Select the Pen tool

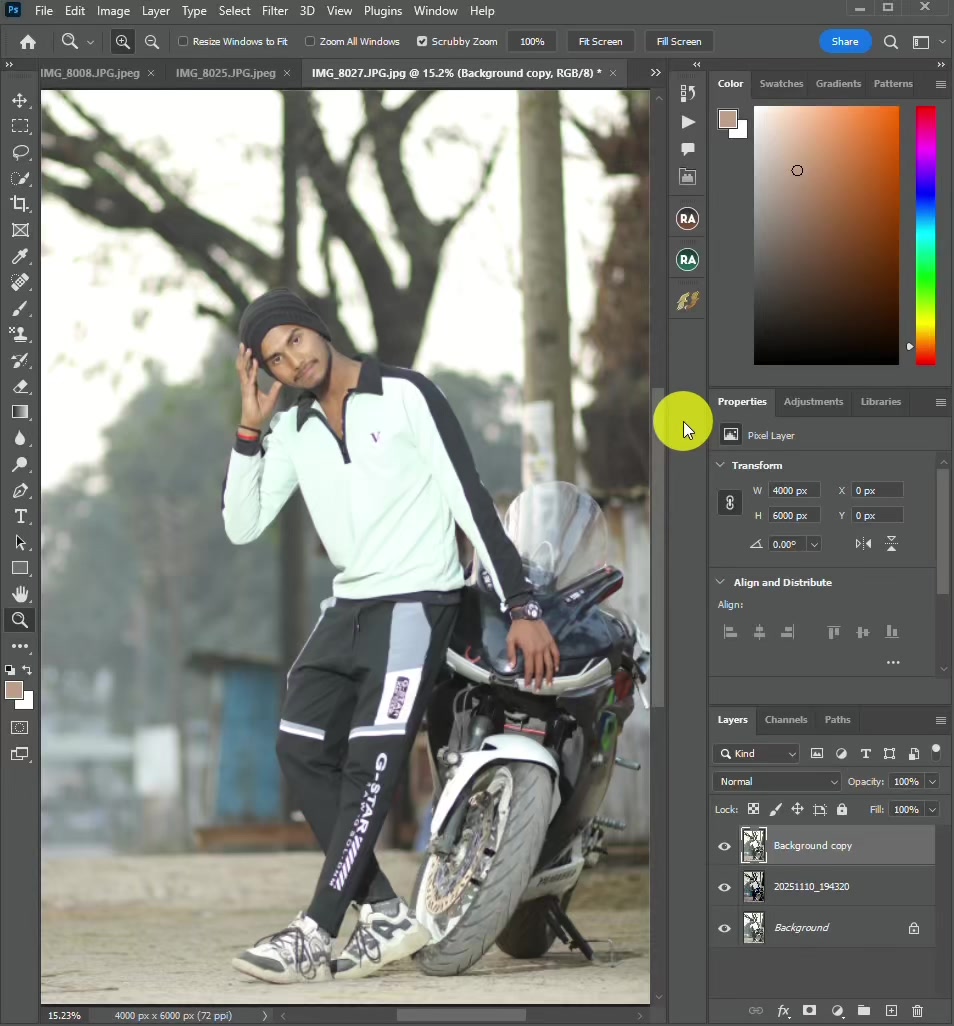point(20,491)
